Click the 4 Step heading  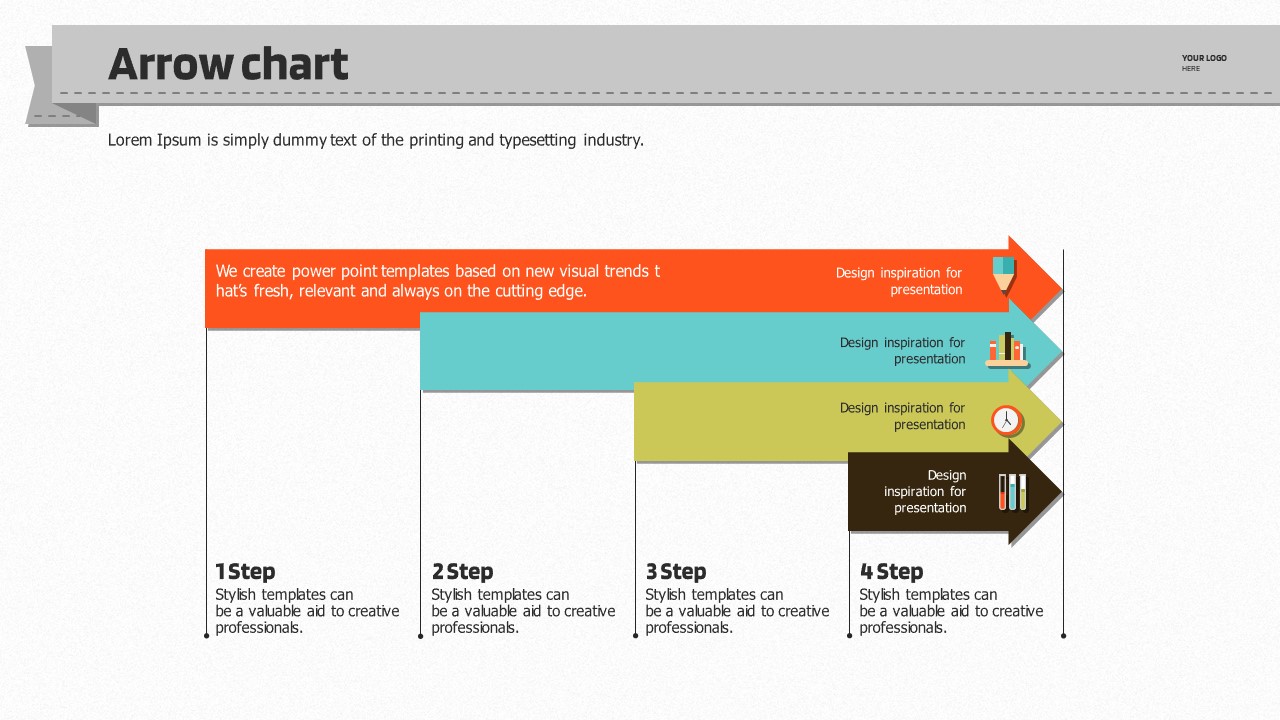[x=891, y=572]
